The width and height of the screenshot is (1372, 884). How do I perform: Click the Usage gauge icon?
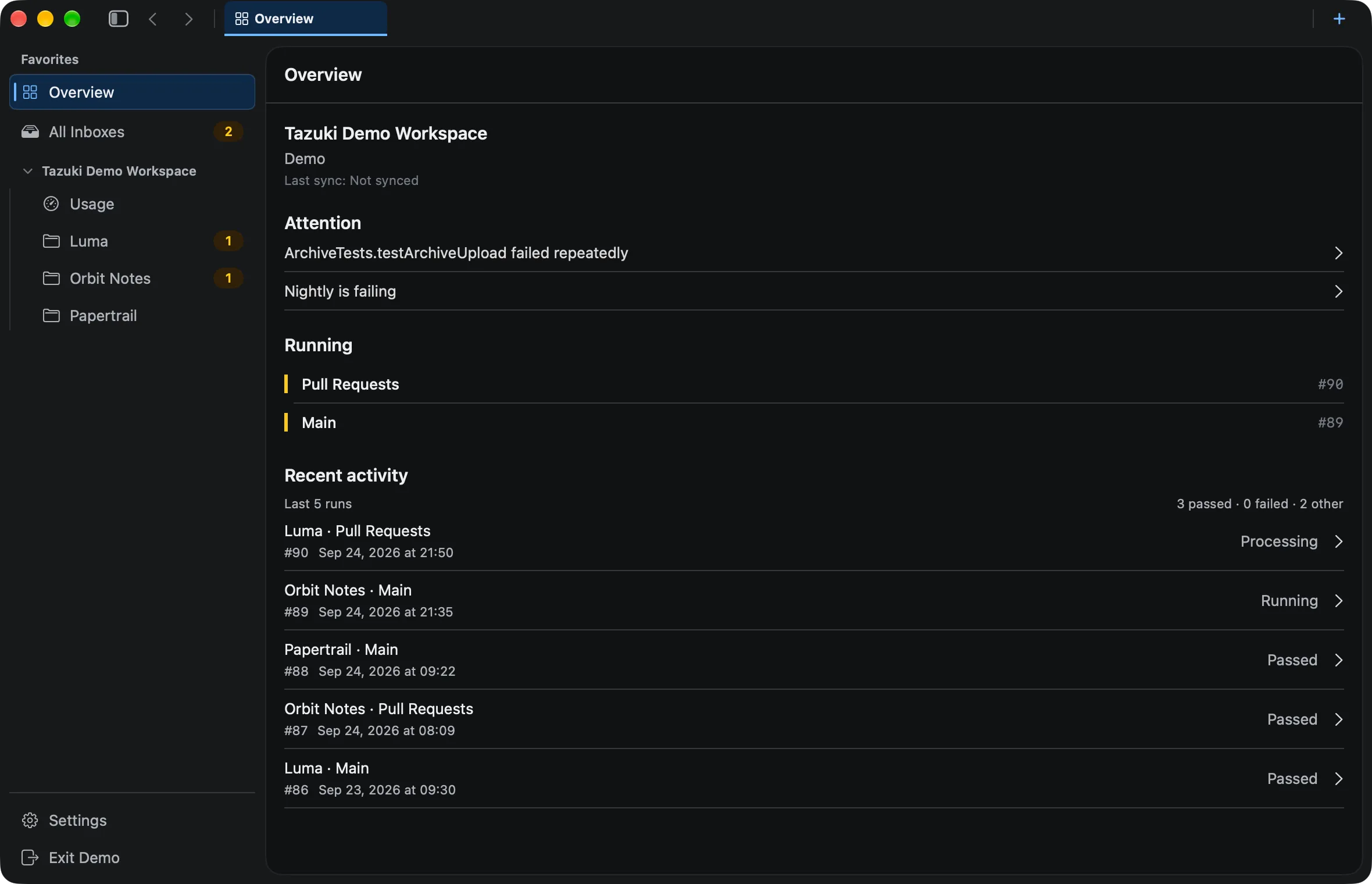[x=51, y=204]
